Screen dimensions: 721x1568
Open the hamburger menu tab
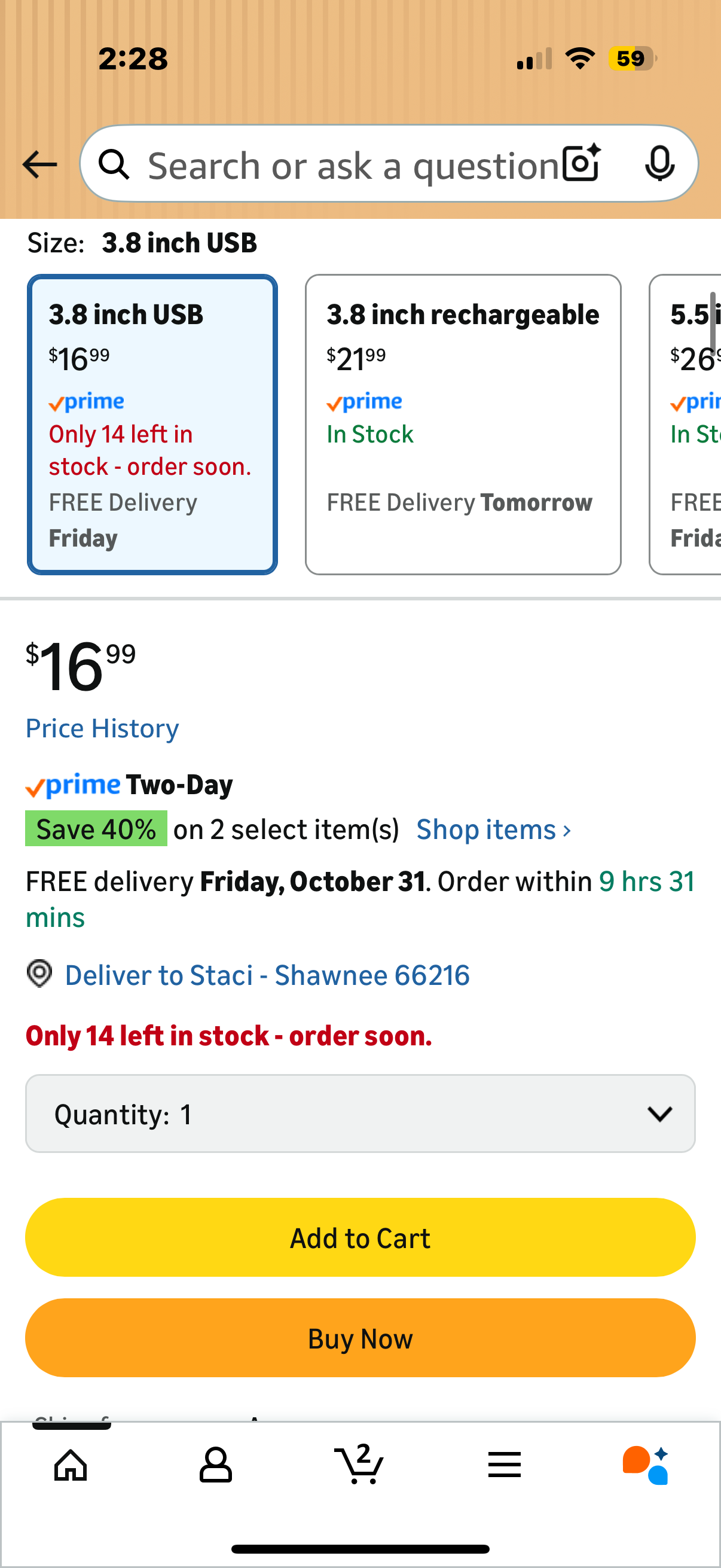pos(505,1465)
